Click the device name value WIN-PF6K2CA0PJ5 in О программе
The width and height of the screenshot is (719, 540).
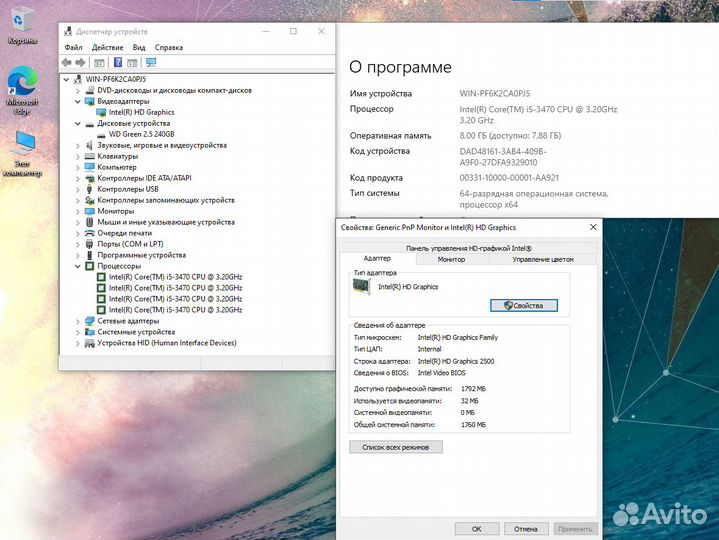[x=495, y=94]
